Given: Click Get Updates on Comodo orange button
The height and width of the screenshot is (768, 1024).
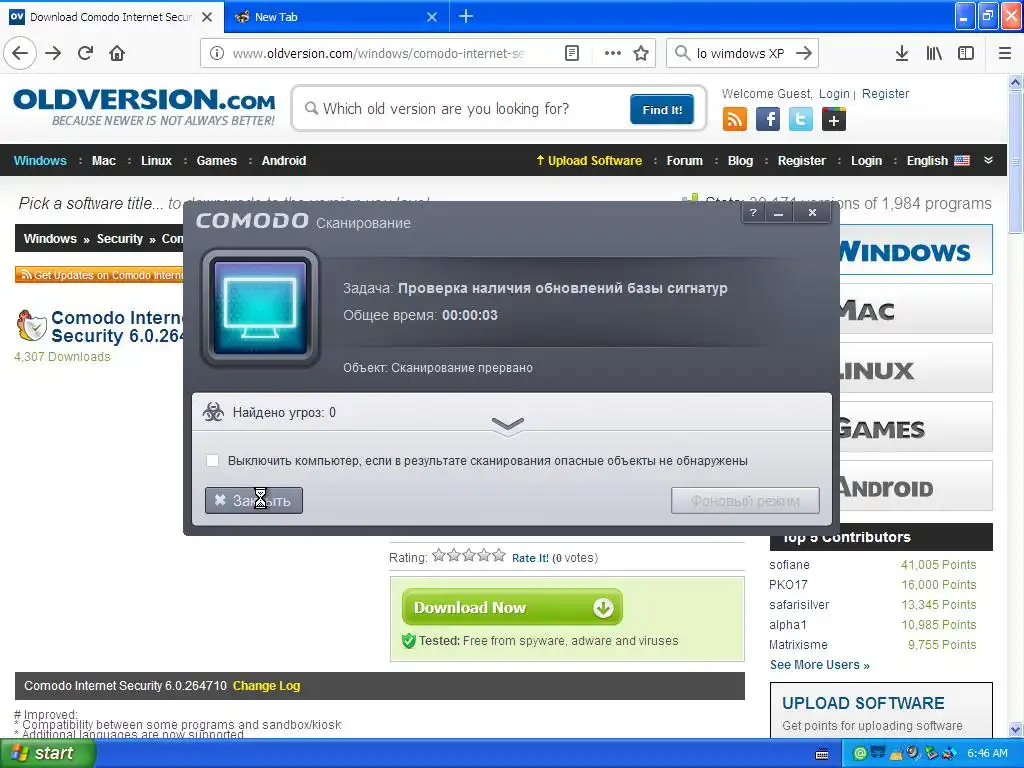Looking at the screenshot, I should (x=99, y=275).
